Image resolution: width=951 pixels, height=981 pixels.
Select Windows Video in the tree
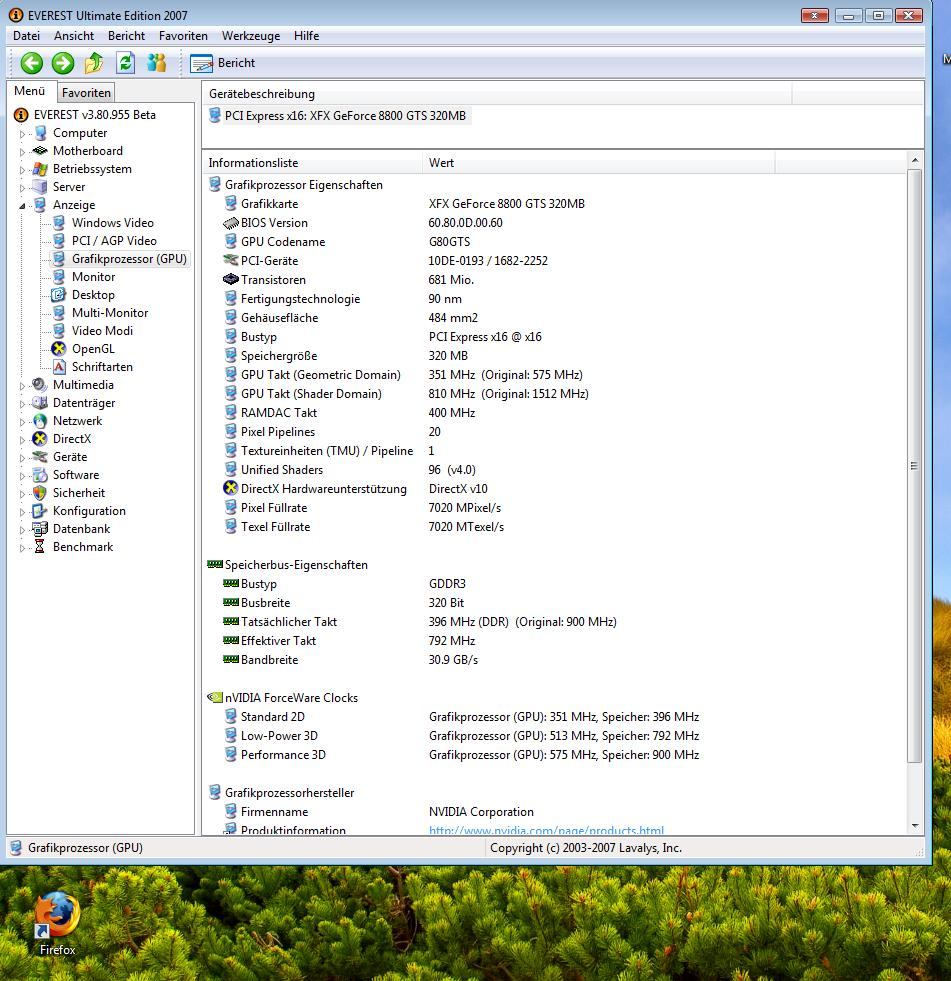pyautogui.click(x=113, y=223)
